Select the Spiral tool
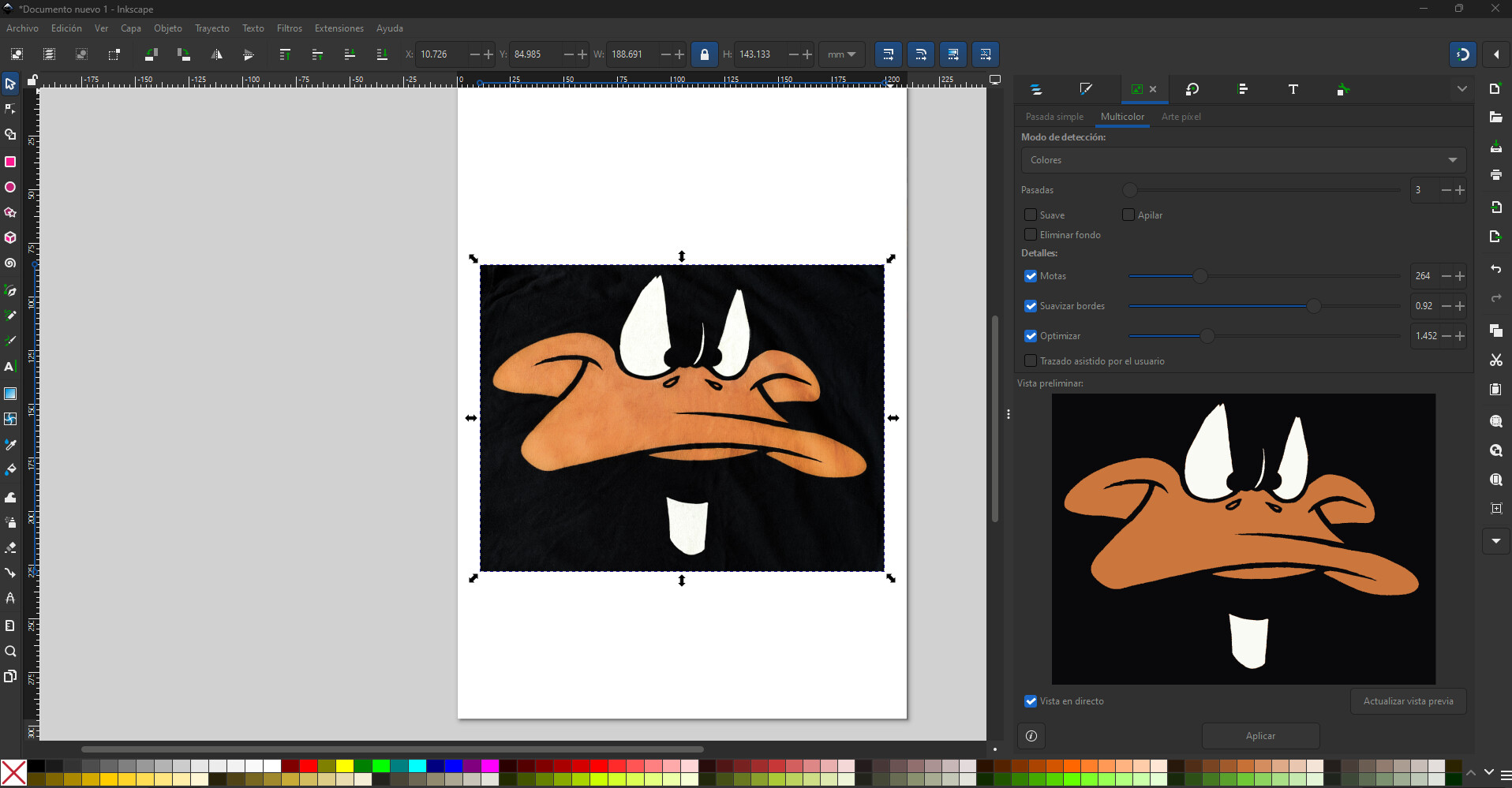The height and width of the screenshot is (788, 1512). click(10, 263)
